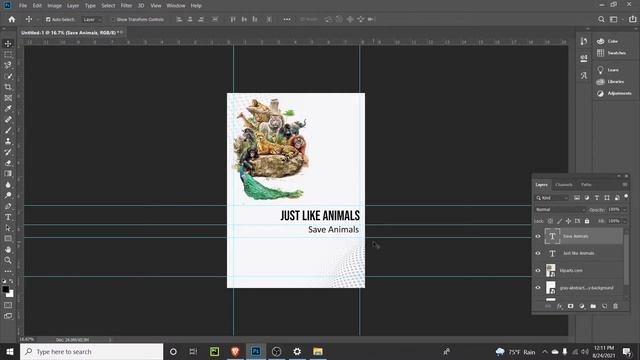Toggle lock transparent pixels in Layers

pyautogui.click(x=550, y=221)
